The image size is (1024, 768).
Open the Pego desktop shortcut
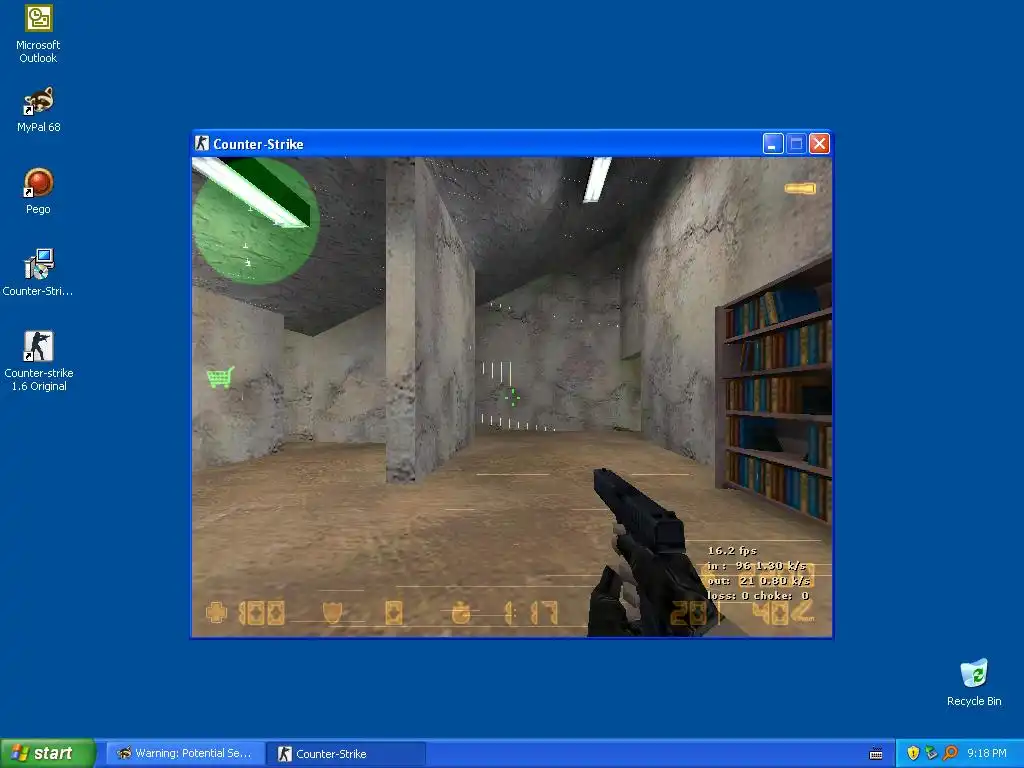point(38,191)
